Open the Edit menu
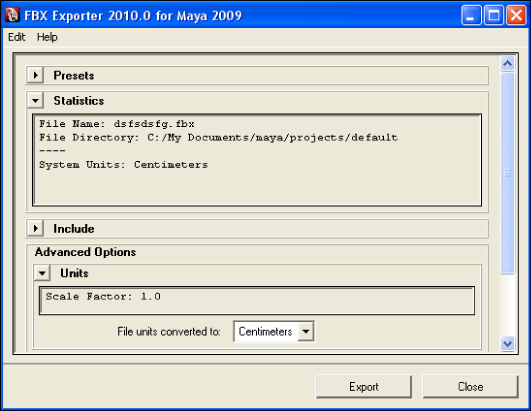531x411 pixels. 17,37
